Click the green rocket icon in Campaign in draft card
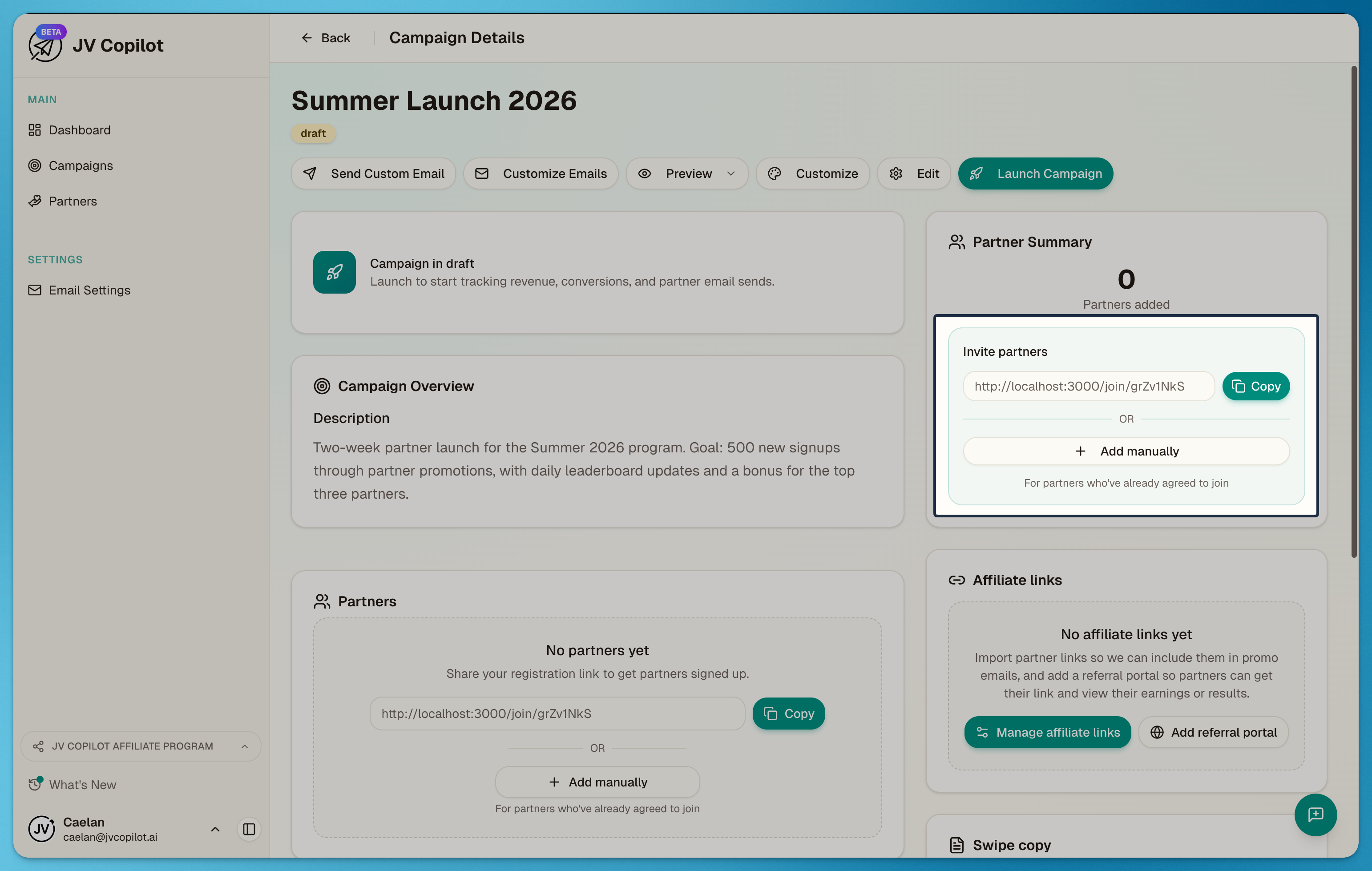The image size is (1372, 871). (x=335, y=272)
